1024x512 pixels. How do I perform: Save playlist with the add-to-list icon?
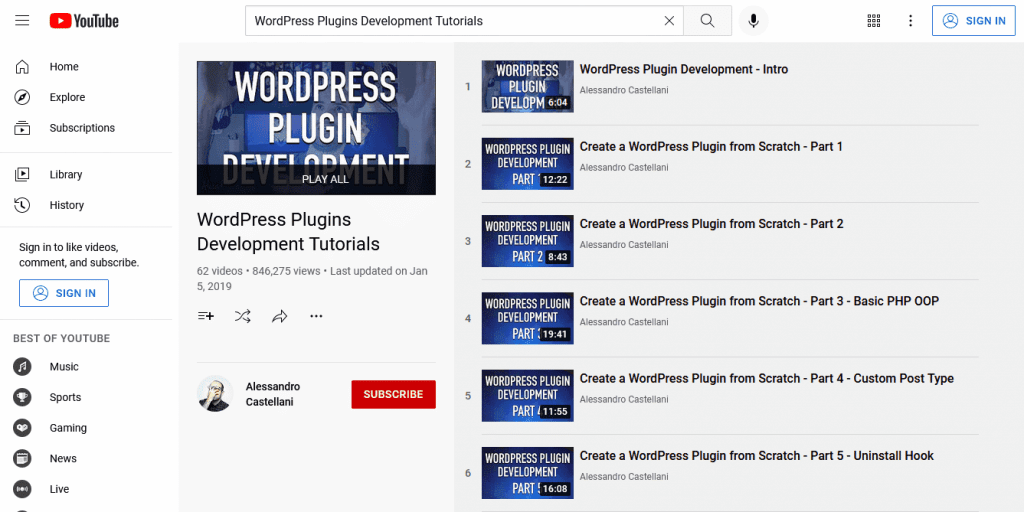206,317
